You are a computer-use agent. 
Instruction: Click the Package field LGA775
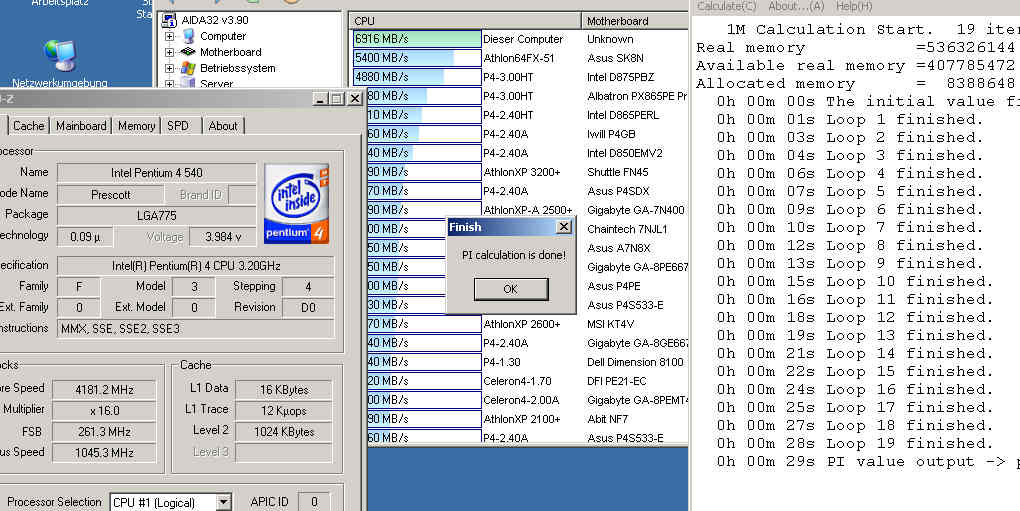[x=157, y=215]
